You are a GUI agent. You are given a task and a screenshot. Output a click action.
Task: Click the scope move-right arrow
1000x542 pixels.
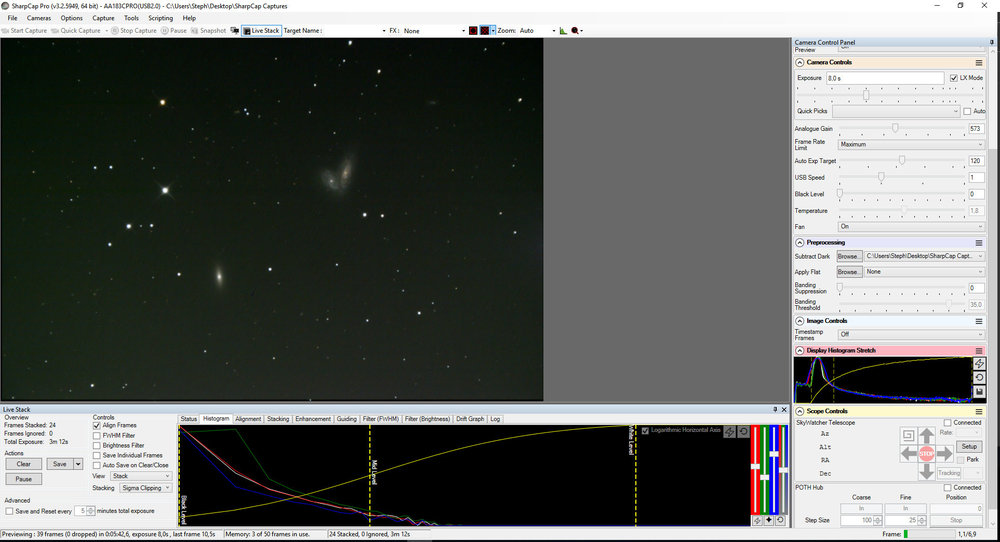tap(945, 453)
